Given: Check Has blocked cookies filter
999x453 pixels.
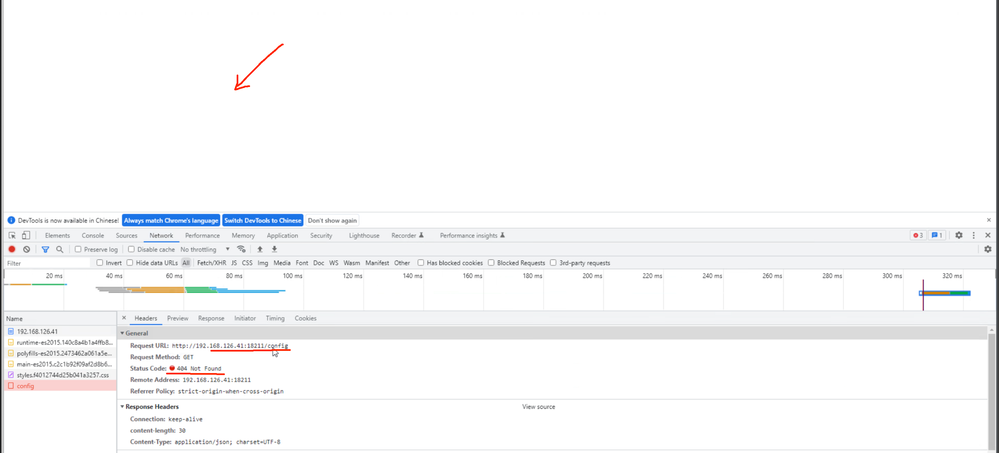Looking at the screenshot, I should 421,262.
